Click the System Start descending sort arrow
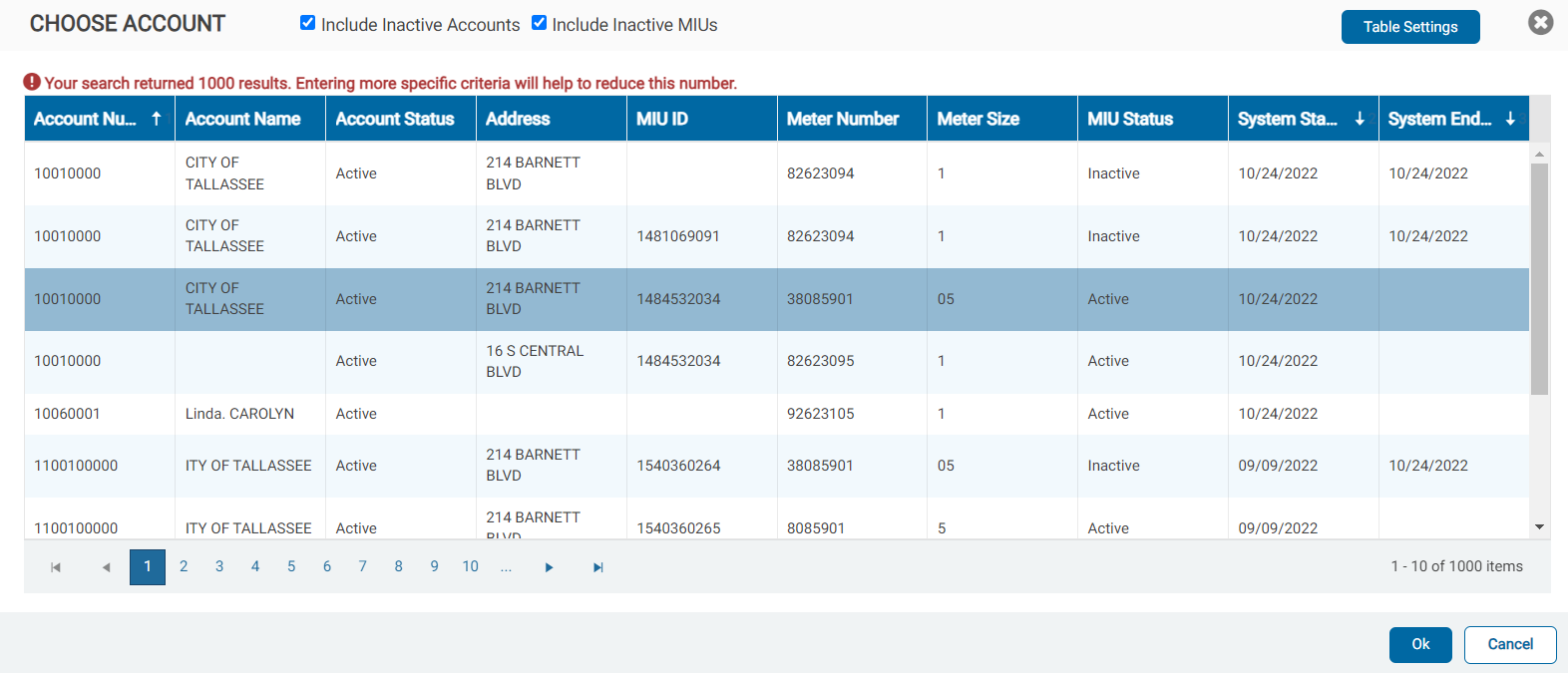1568x673 pixels. [1360, 119]
